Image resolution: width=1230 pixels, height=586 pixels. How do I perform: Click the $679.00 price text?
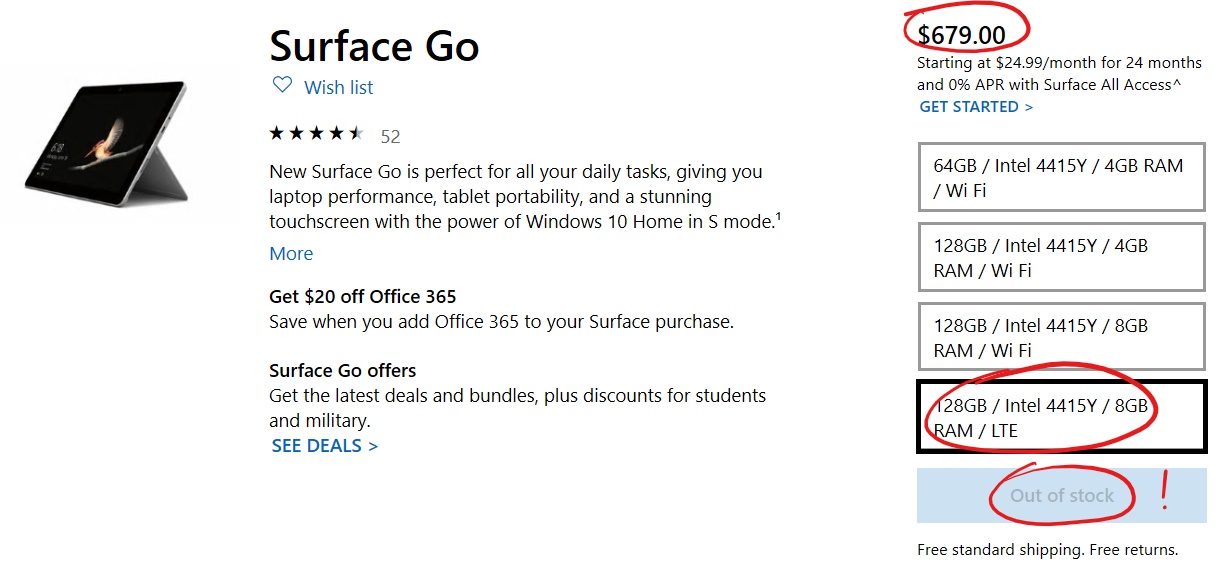pyautogui.click(x=961, y=34)
